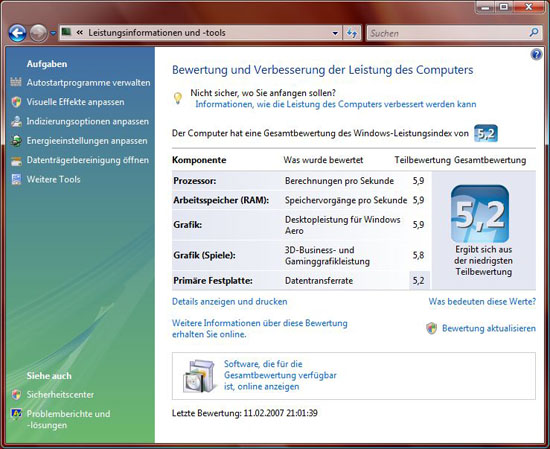Screen dimensions: 550x449
Task: Close the window with red X
Action: pyautogui.click(x=529, y=7)
